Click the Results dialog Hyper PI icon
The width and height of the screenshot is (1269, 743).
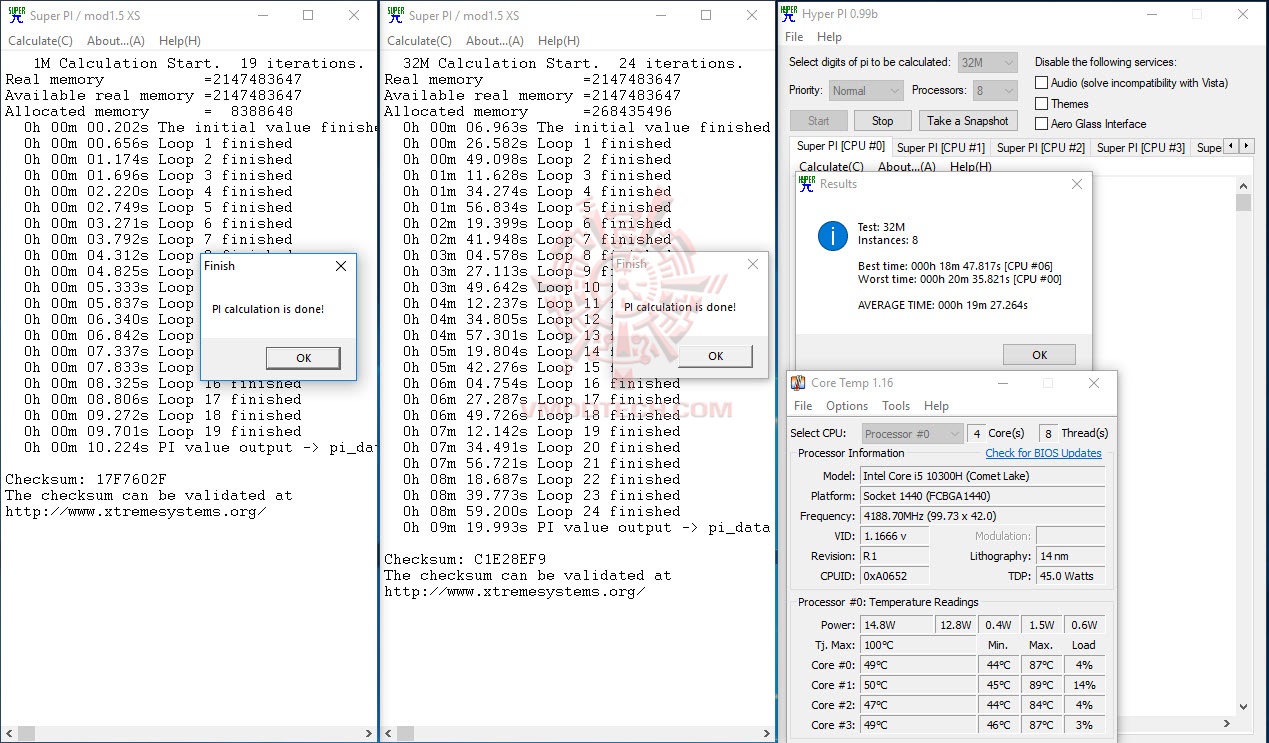(806, 183)
